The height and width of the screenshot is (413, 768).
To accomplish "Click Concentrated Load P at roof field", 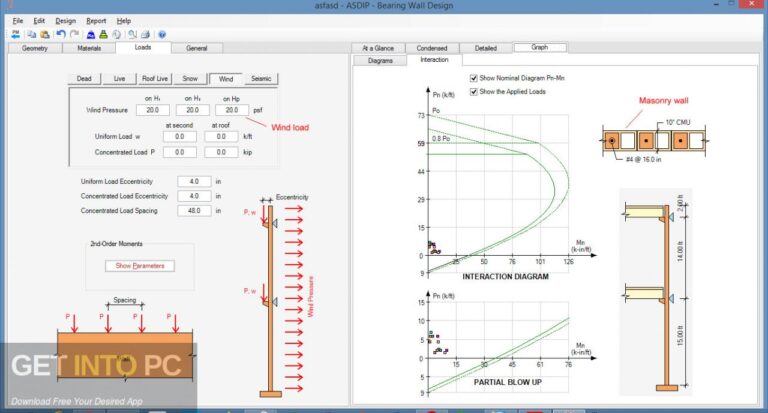I will 221,152.
